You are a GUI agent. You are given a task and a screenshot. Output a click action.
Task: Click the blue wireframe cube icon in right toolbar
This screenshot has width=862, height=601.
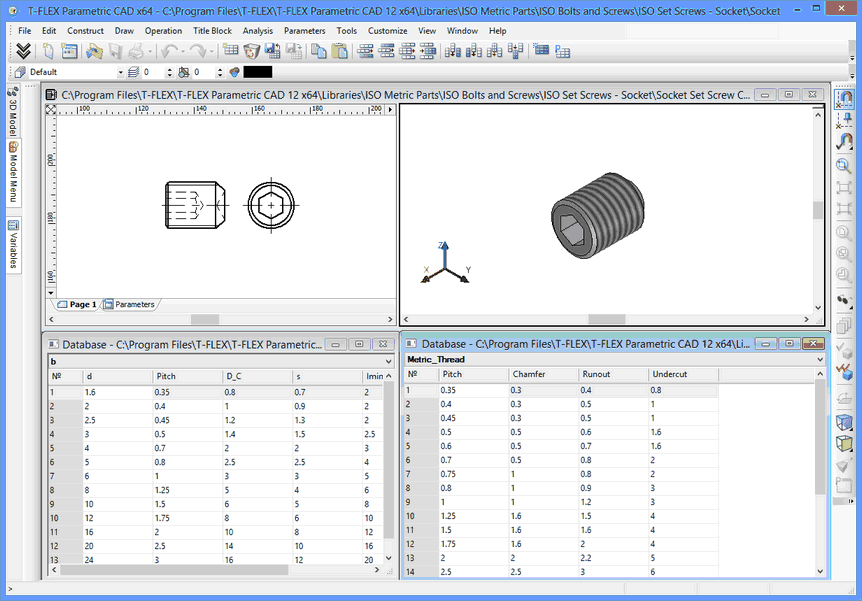tap(844, 422)
